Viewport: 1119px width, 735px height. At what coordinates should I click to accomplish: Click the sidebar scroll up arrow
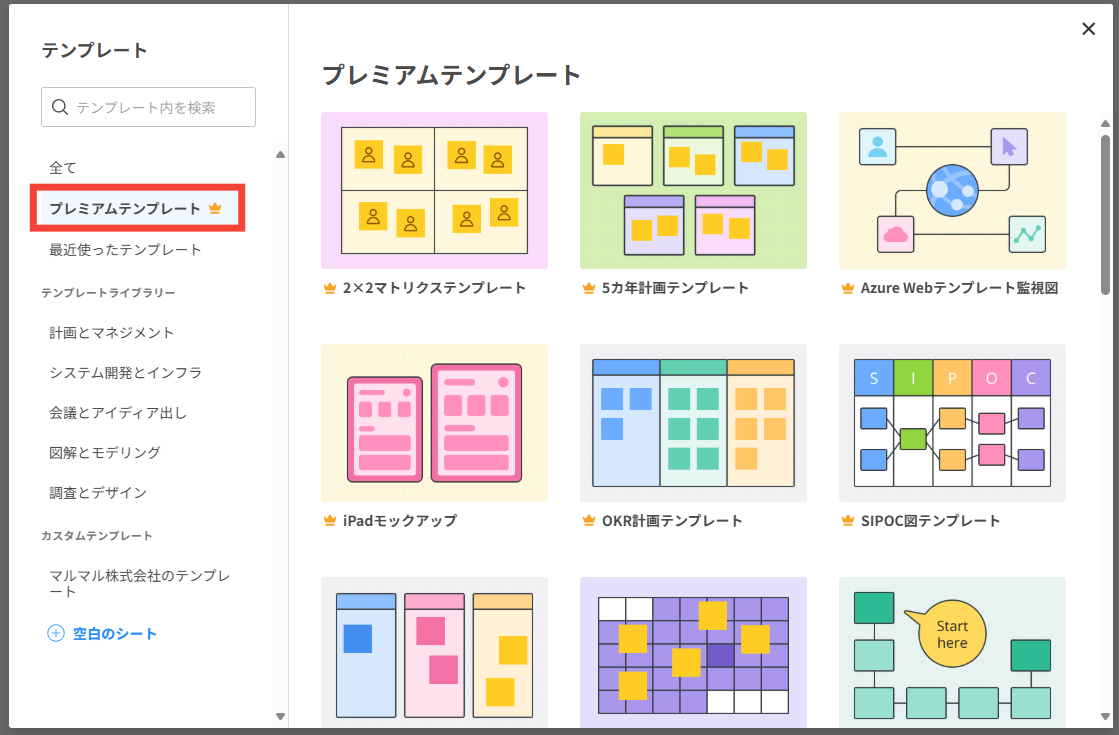[280, 154]
